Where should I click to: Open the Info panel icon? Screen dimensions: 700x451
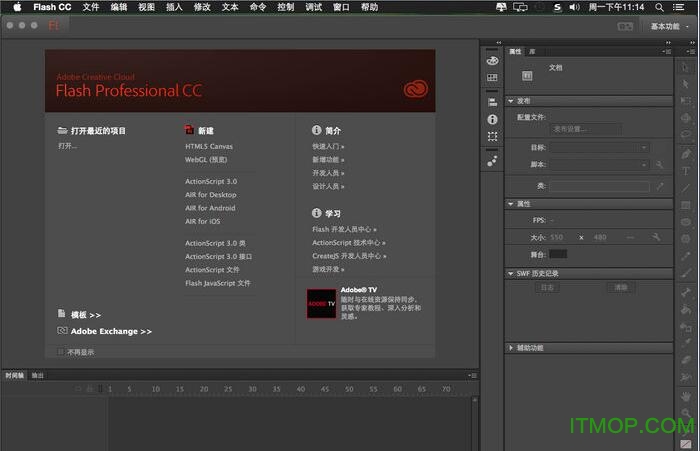[492, 119]
